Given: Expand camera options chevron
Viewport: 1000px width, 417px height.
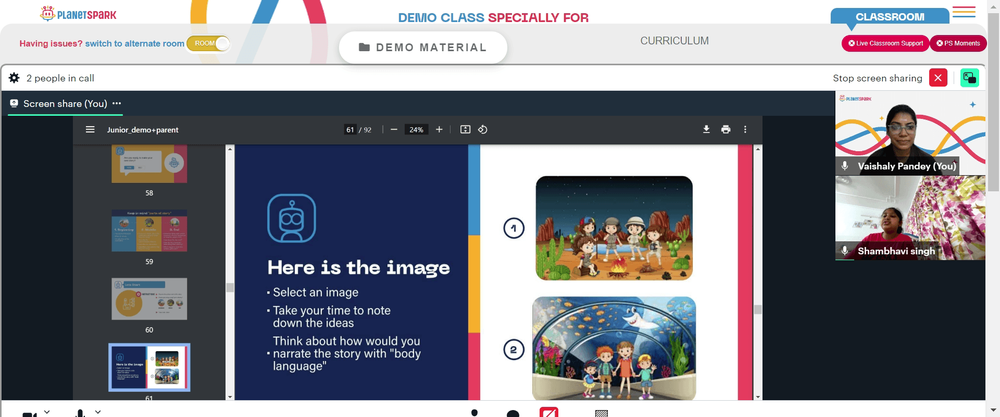Looking at the screenshot, I should [47, 412].
